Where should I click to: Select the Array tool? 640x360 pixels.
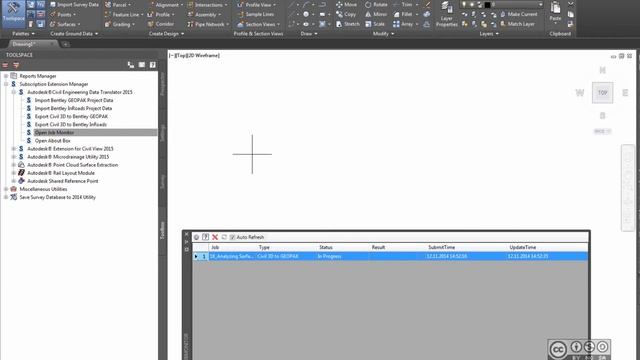[403, 24]
